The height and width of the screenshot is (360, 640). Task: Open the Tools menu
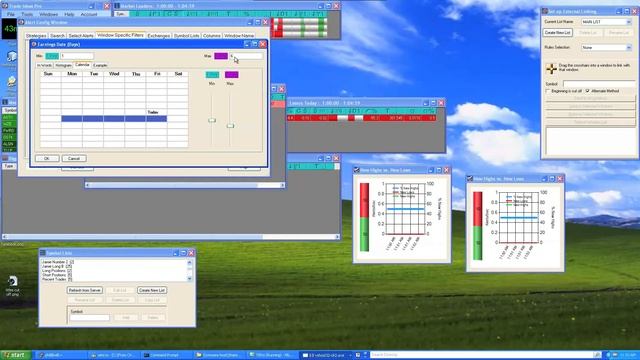[x=27, y=14]
